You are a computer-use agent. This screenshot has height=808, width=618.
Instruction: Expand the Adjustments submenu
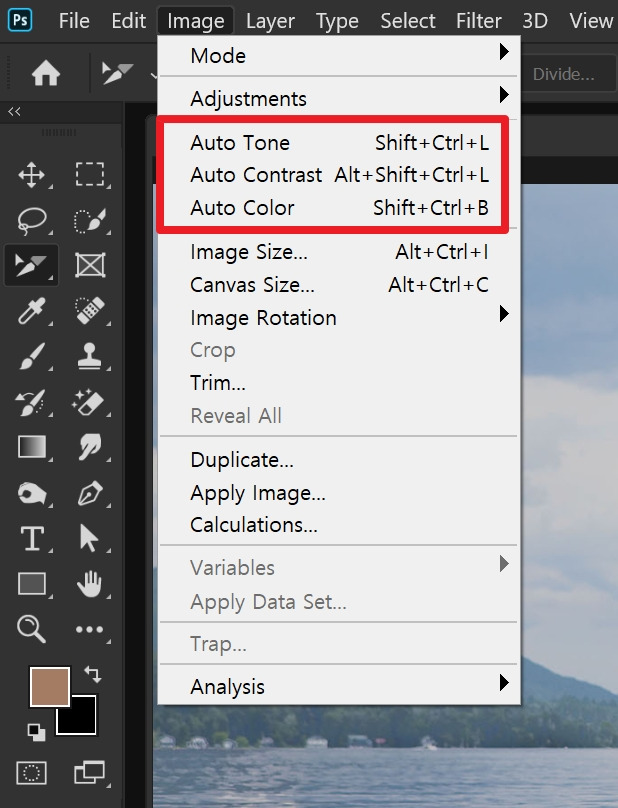tap(338, 97)
